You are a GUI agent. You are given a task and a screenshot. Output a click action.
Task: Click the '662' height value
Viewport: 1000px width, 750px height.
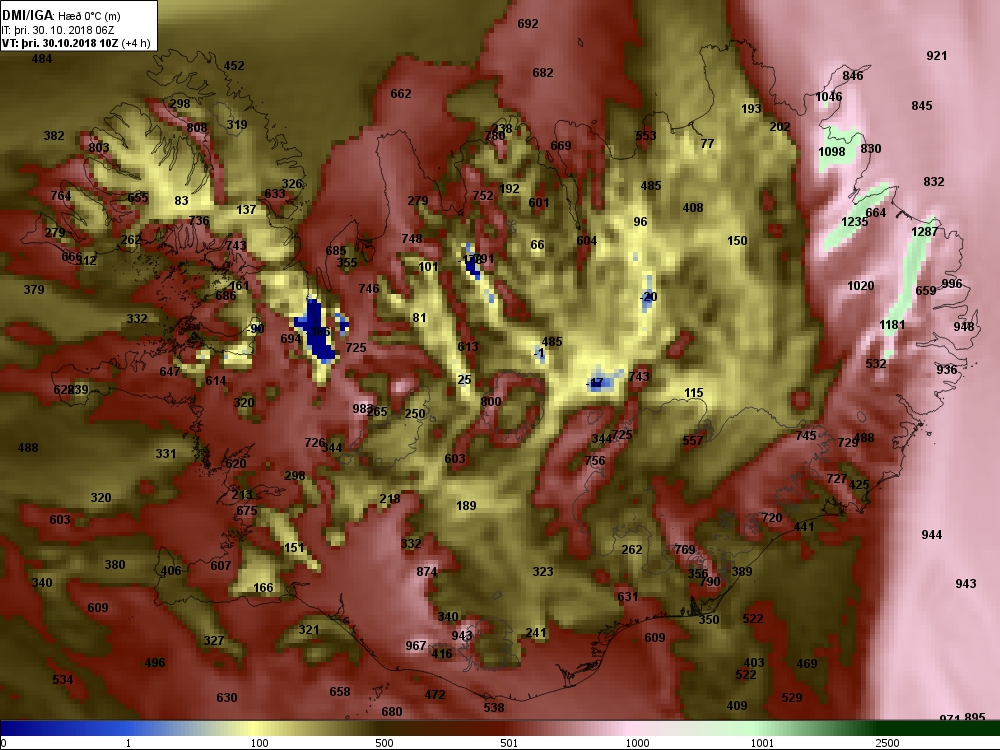point(401,94)
